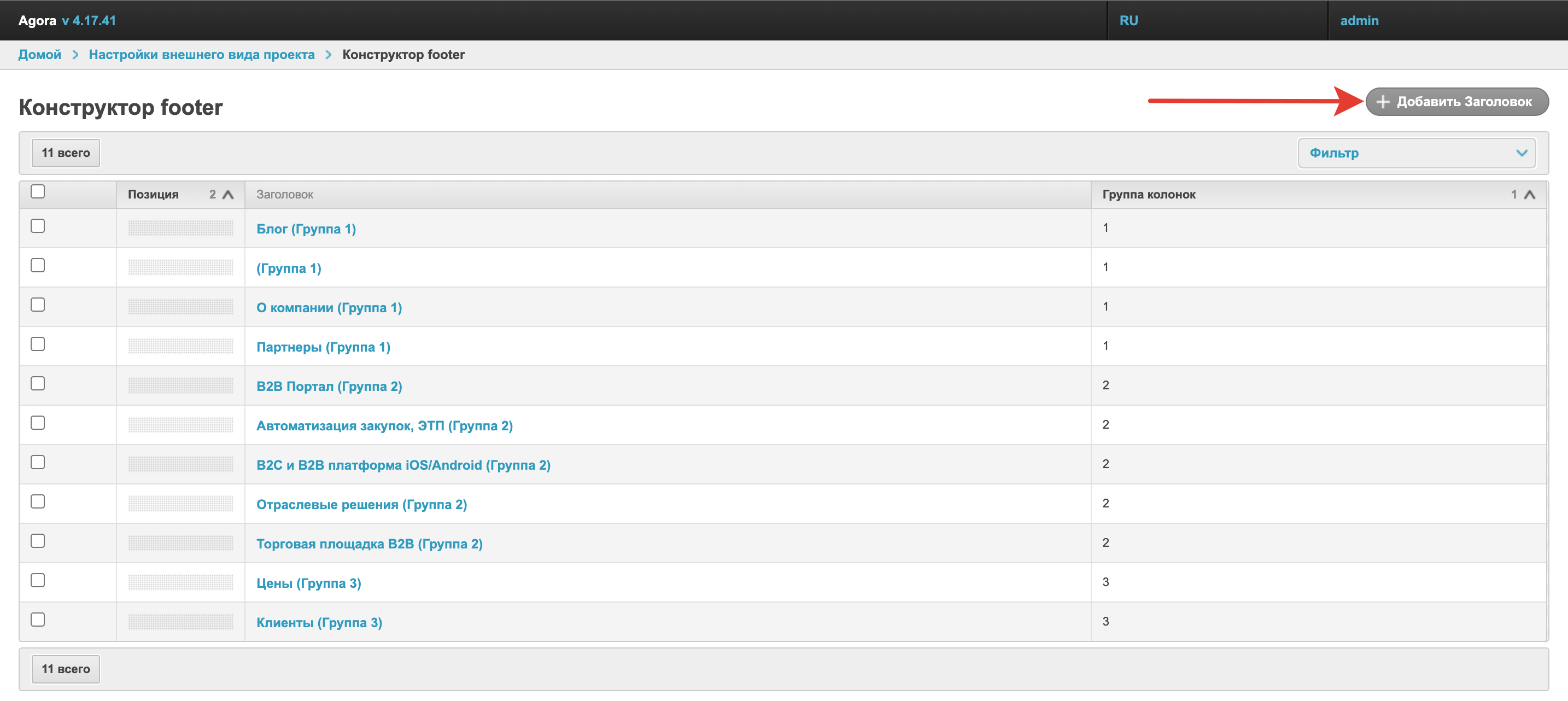Image resolution: width=1568 pixels, height=701 pixels.
Task: Click position drag handle for Блог row
Action: (x=180, y=229)
